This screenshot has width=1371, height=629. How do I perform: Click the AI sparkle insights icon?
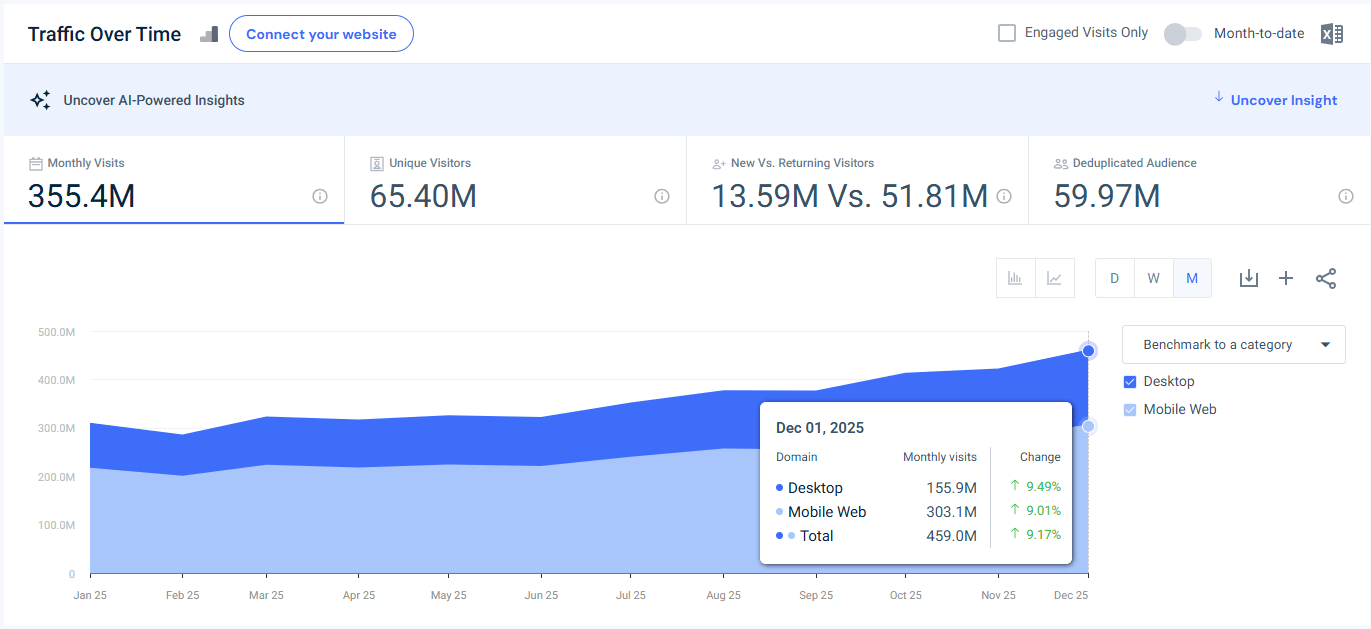[x=40, y=99]
